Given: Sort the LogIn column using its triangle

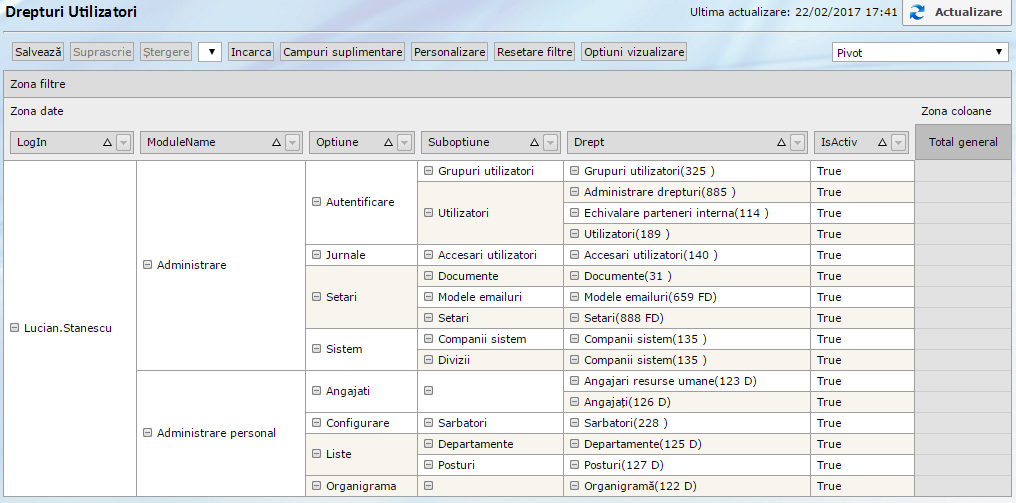Looking at the screenshot, I should pyautogui.click(x=107, y=143).
